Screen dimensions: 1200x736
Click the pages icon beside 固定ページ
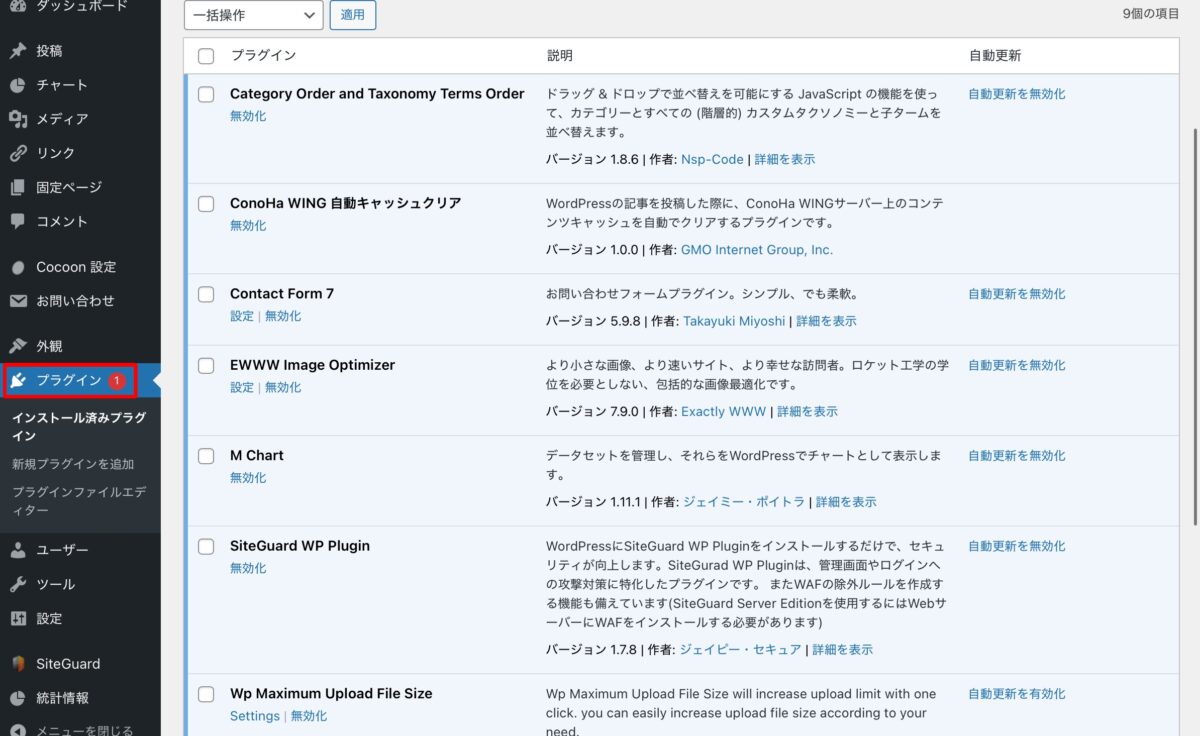[18, 187]
